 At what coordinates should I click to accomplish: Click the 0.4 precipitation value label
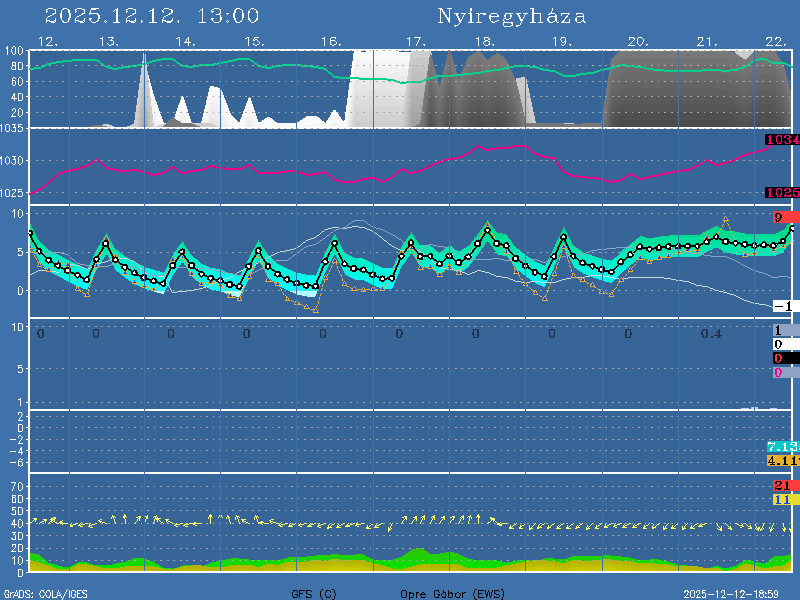coord(711,333)
